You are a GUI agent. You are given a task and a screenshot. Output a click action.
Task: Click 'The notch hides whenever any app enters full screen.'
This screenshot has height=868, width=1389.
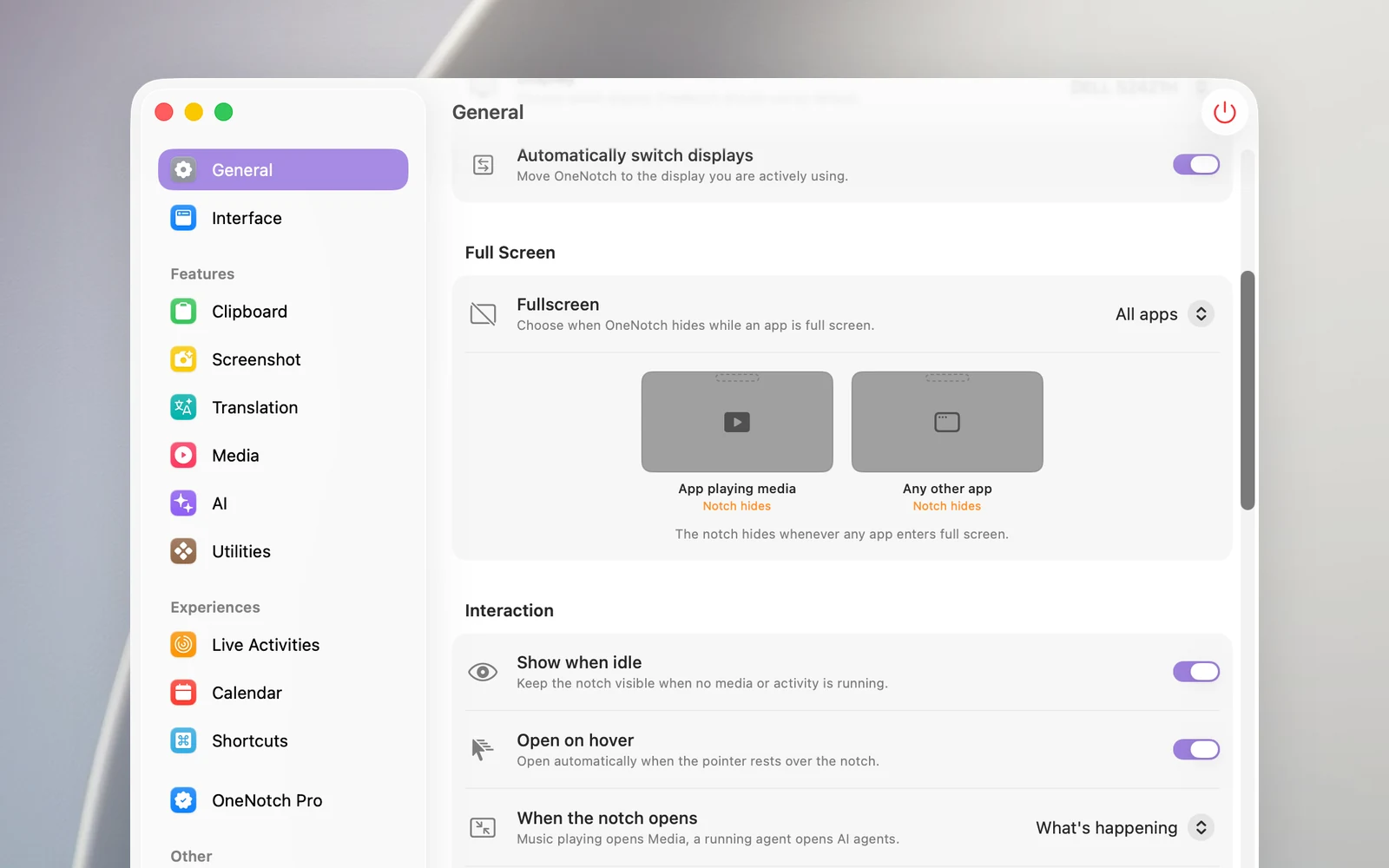(x=842, y=535)
